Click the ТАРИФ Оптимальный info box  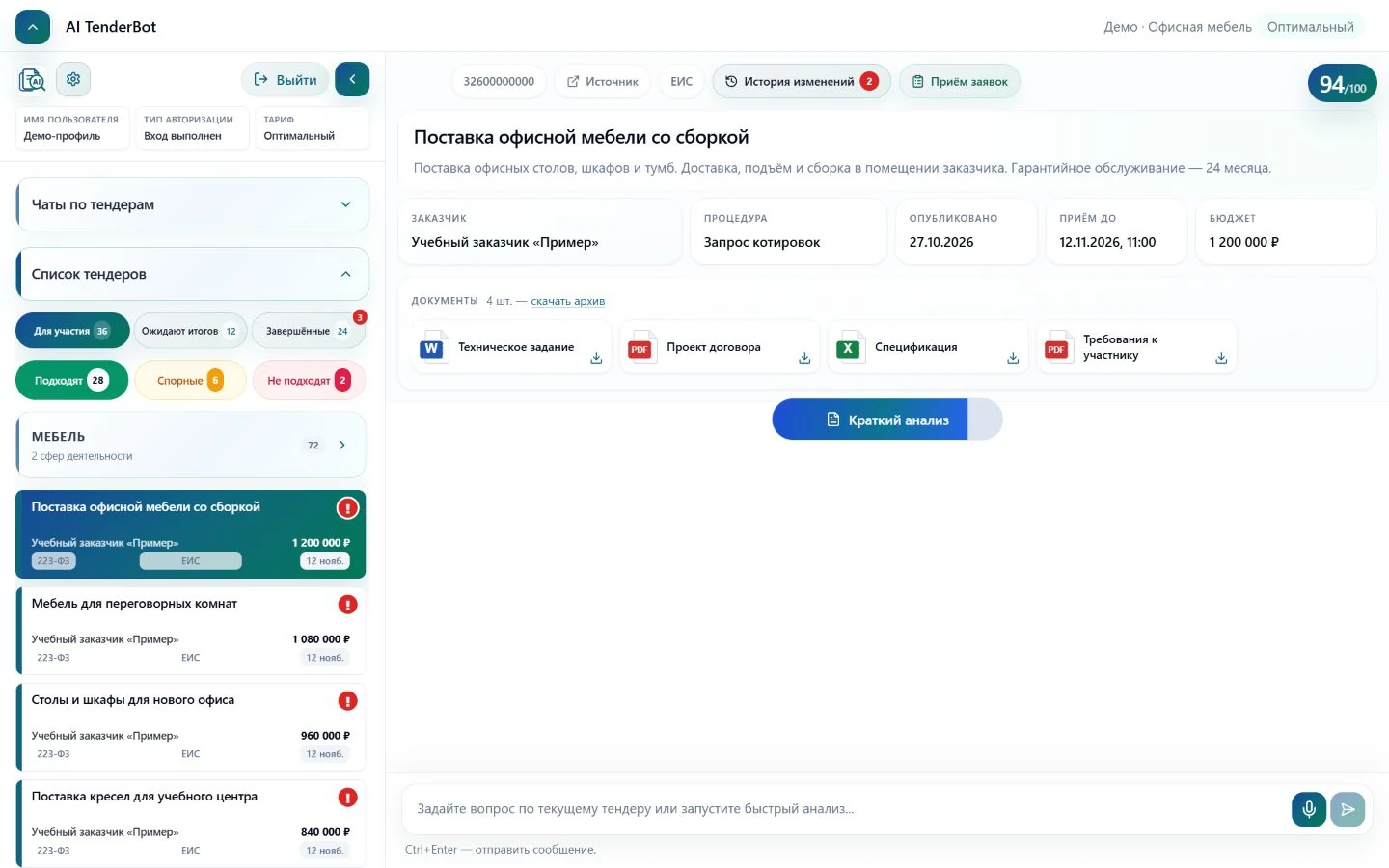pyautogui.click(x=313, y=127)
